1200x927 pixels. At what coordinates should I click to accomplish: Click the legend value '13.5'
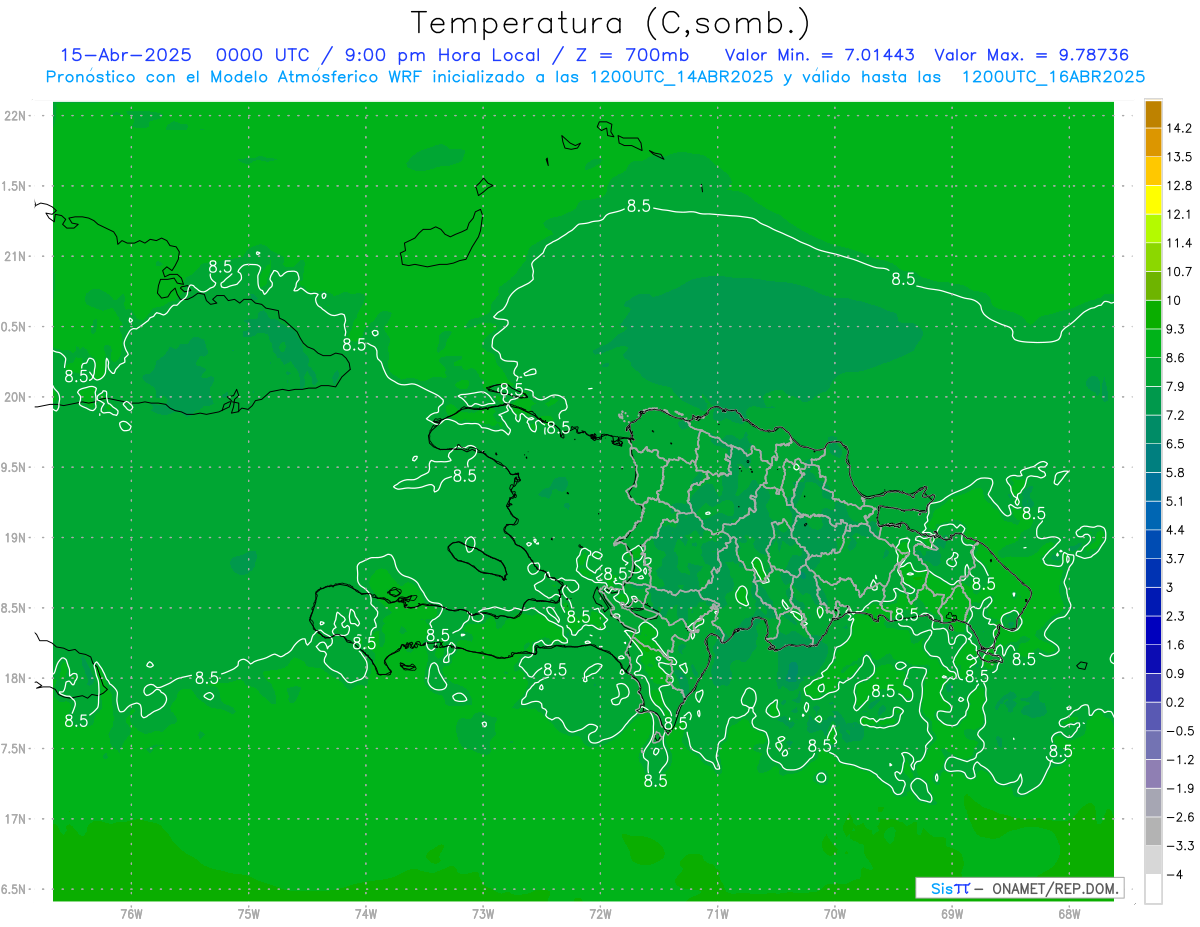click(1179, 157)
